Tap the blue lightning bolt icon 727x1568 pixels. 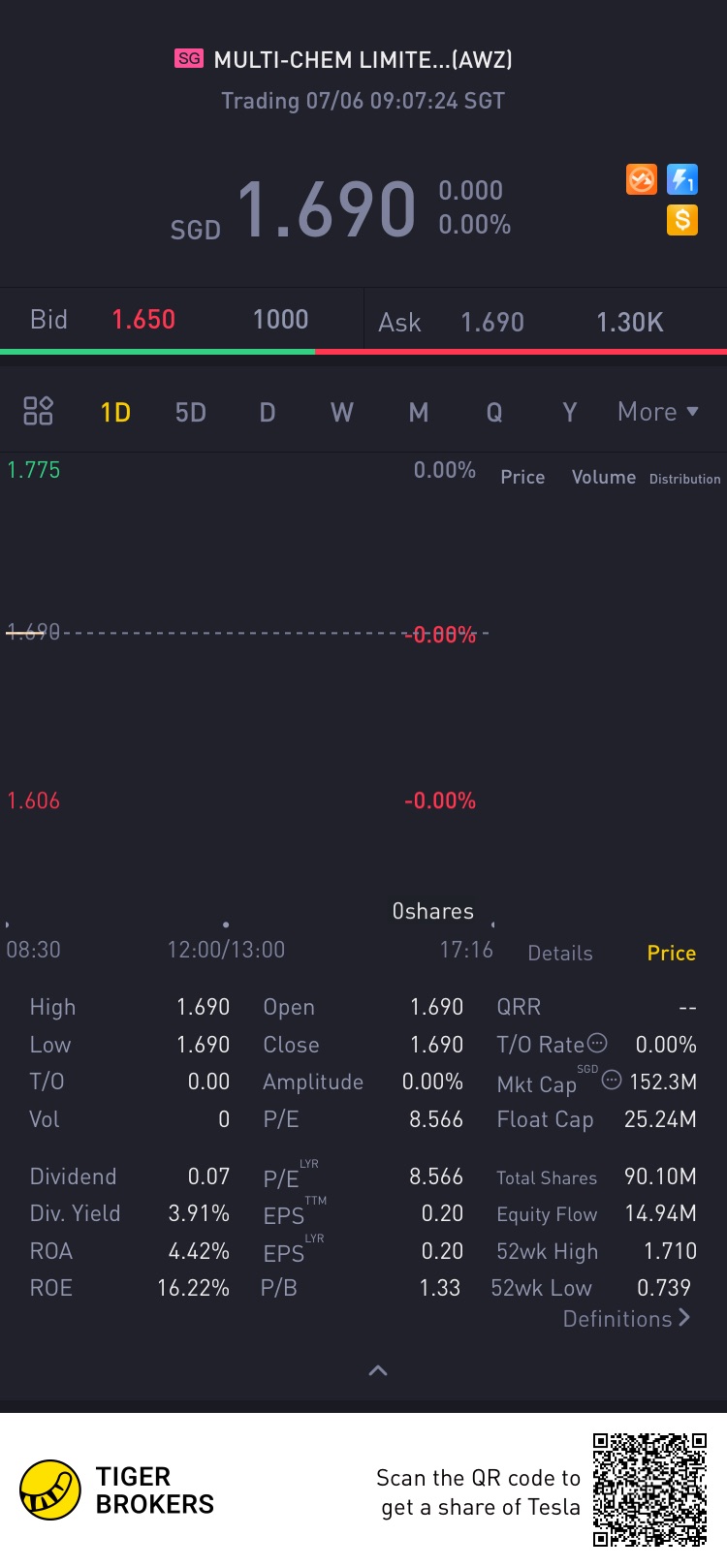click(x=682, y=179)
